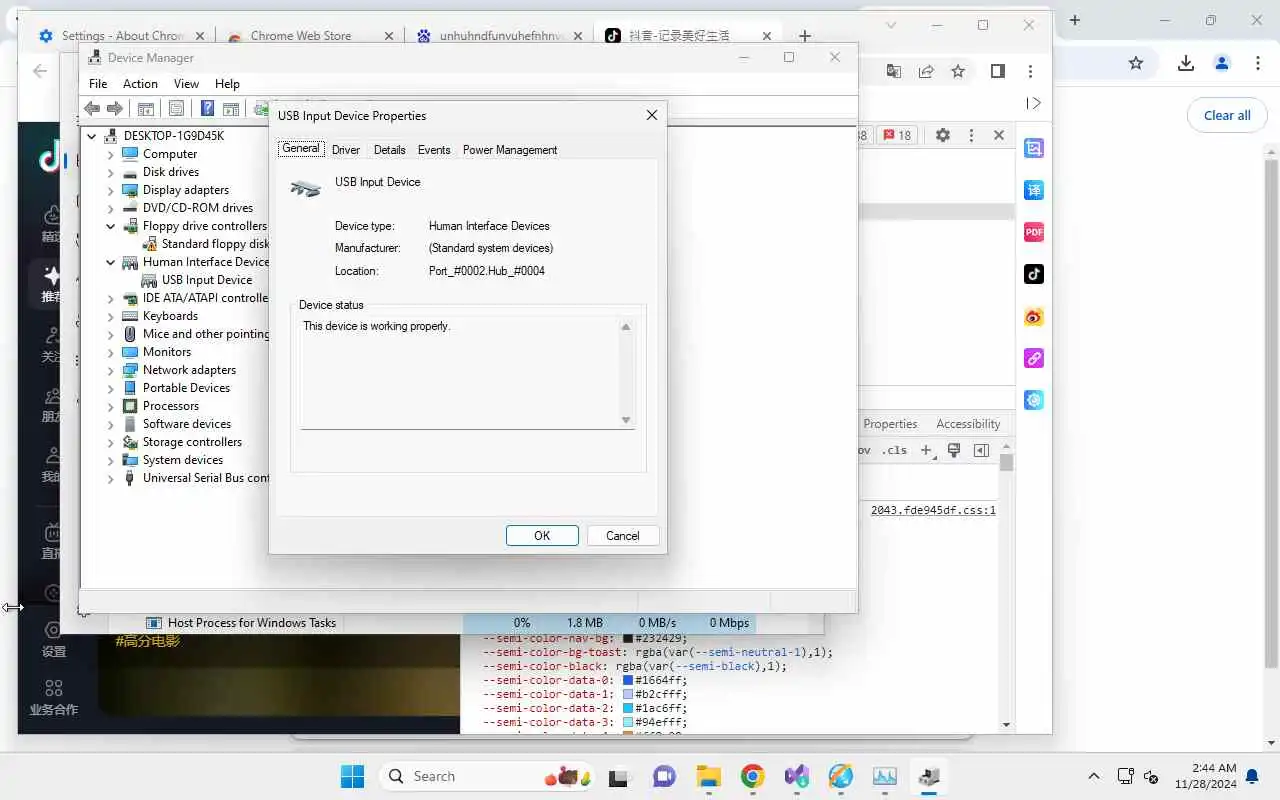The width and height of the screenshot is (1280, 800).
Task: Click the screenshot tool icon in Edge sidebar
Action: pyautogui.click(x=1034, y=149)
